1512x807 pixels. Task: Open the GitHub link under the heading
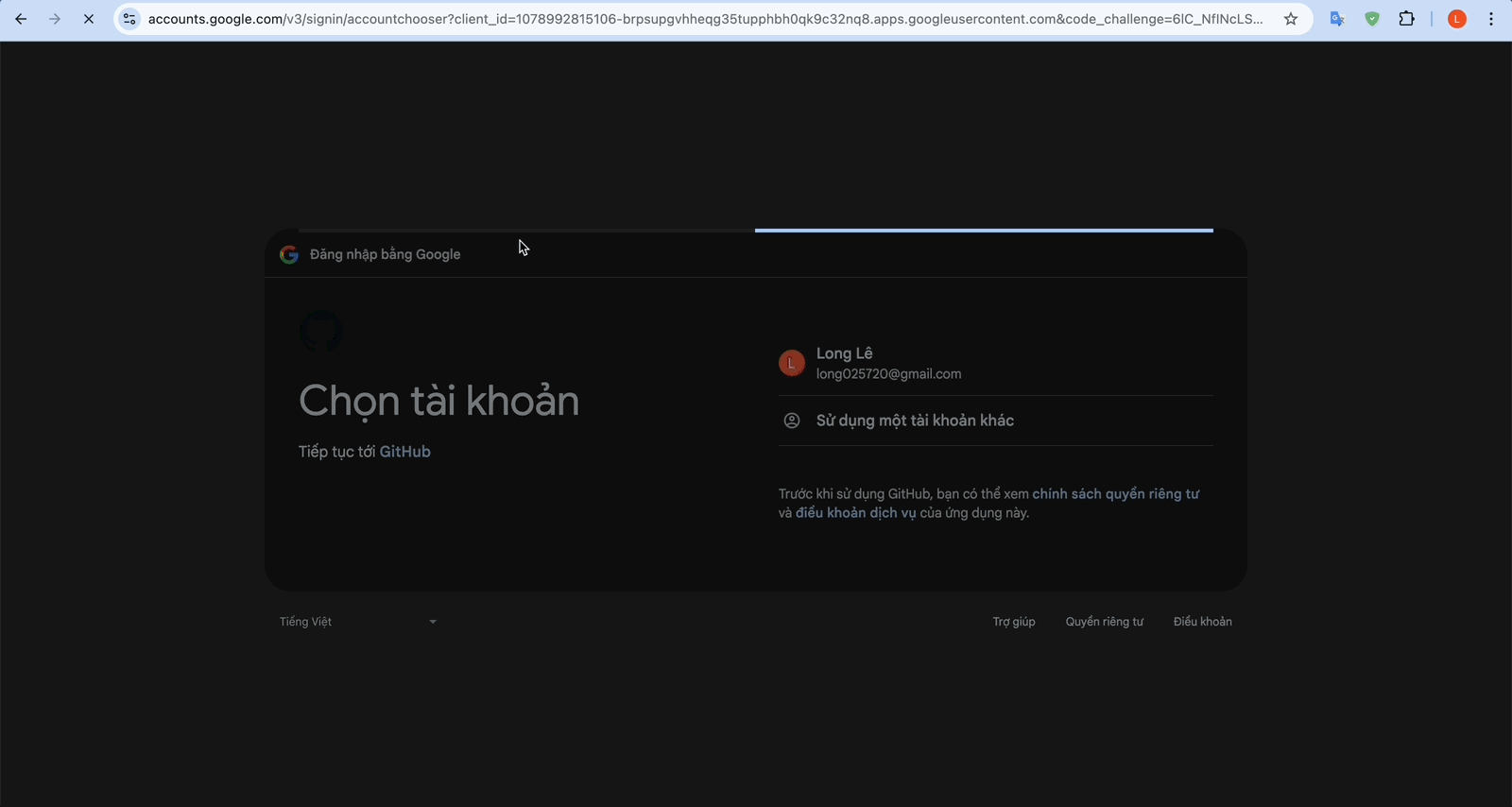point(405,452)
